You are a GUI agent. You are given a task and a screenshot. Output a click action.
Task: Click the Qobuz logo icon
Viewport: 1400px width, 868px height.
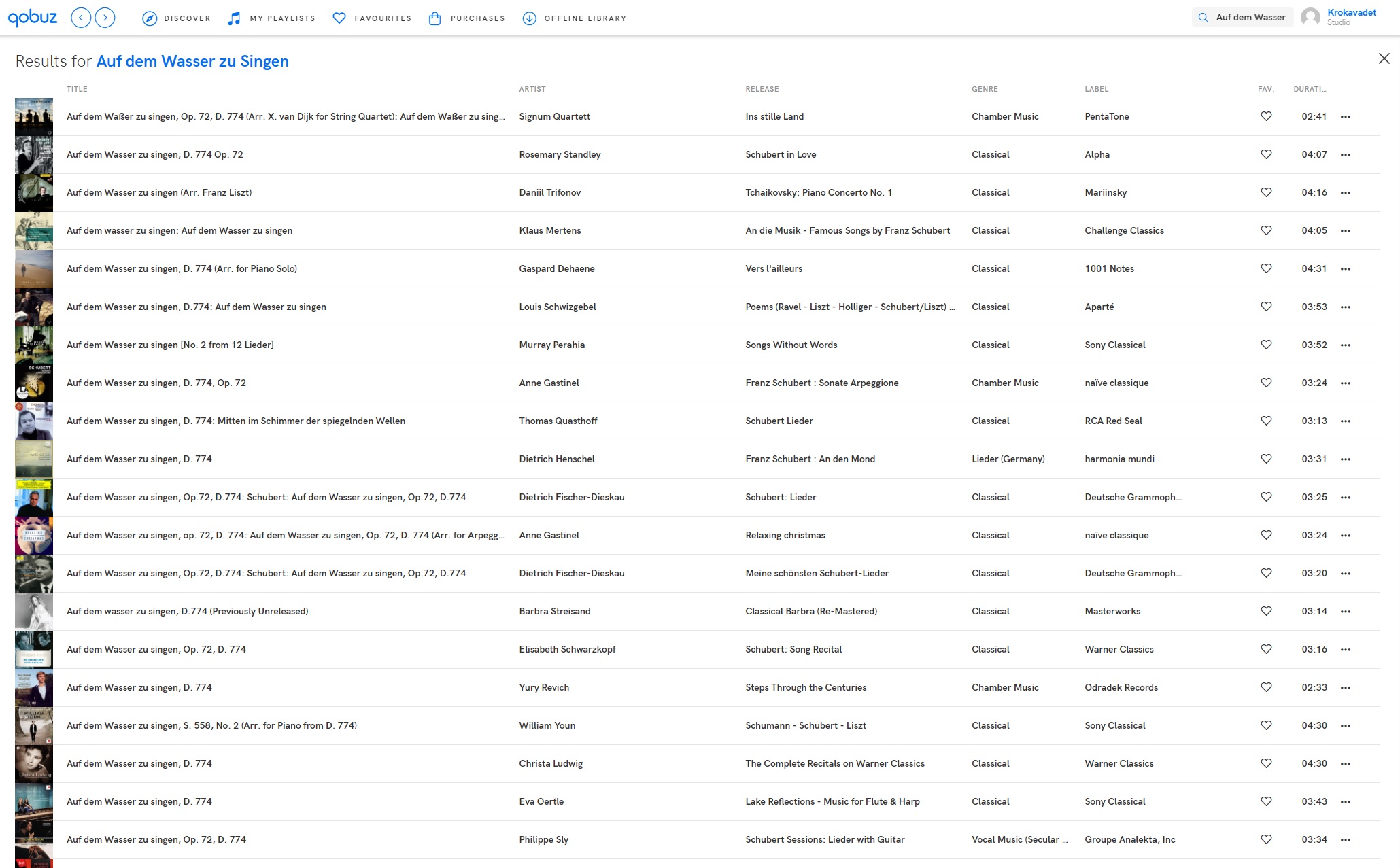click(33, 18)
